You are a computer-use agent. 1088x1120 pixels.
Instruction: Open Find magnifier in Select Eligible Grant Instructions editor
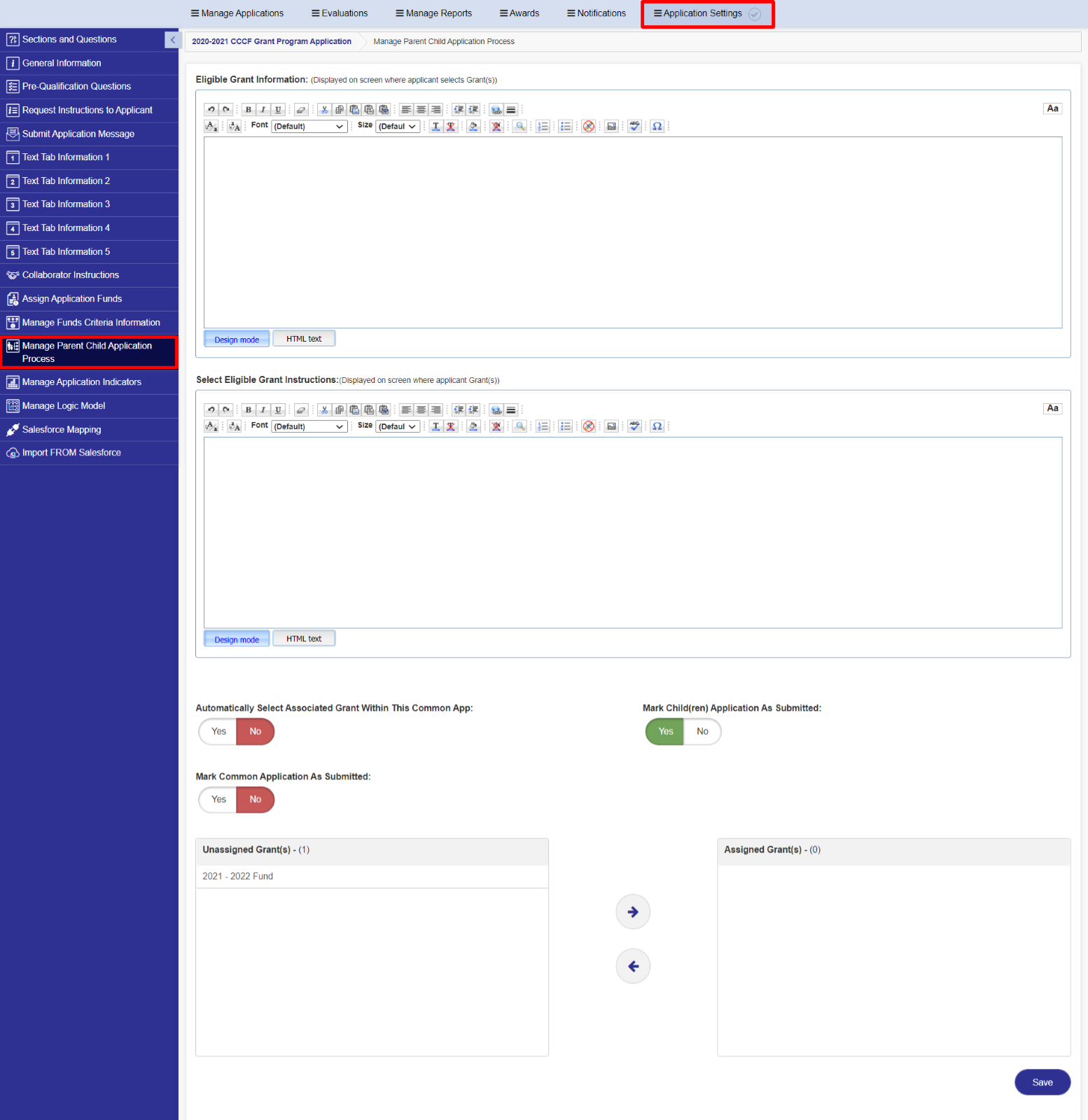[x=519, y=426]
